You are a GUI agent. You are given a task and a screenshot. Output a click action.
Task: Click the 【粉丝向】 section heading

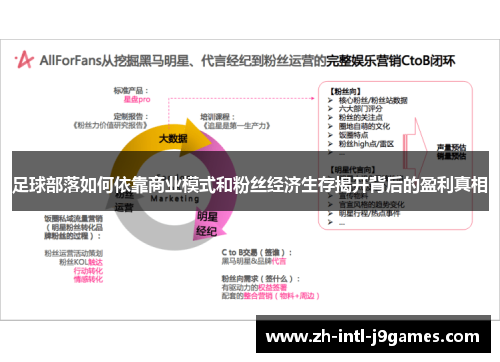point(346,91)
